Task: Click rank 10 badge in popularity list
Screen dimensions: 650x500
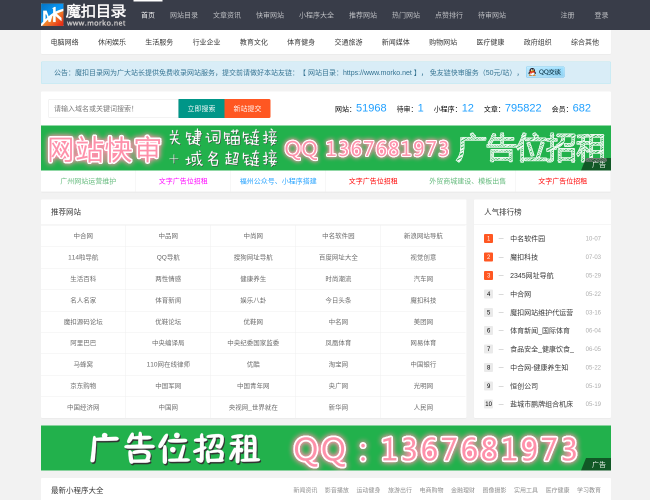Action: tap(488, 404)
